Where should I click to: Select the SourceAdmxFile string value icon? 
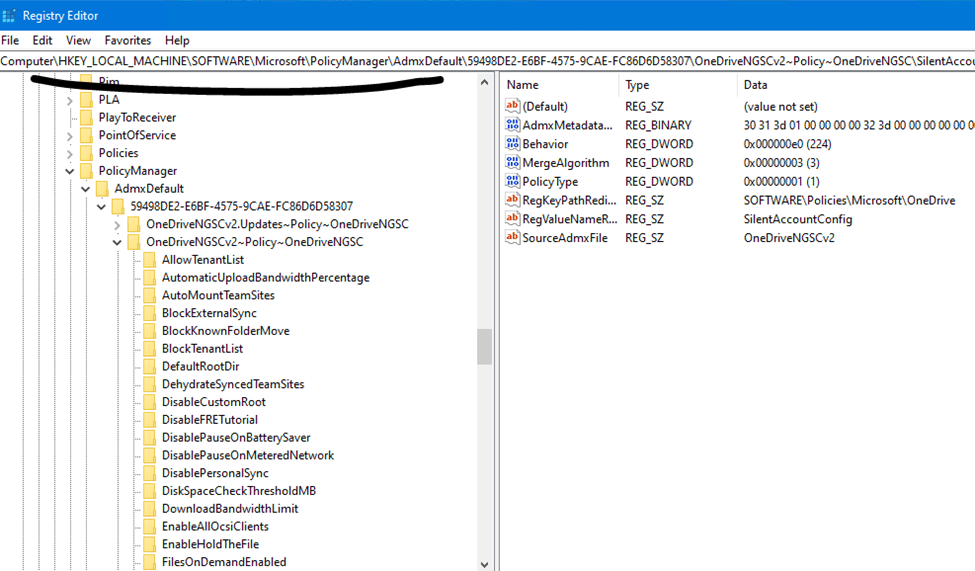point(513,238)
